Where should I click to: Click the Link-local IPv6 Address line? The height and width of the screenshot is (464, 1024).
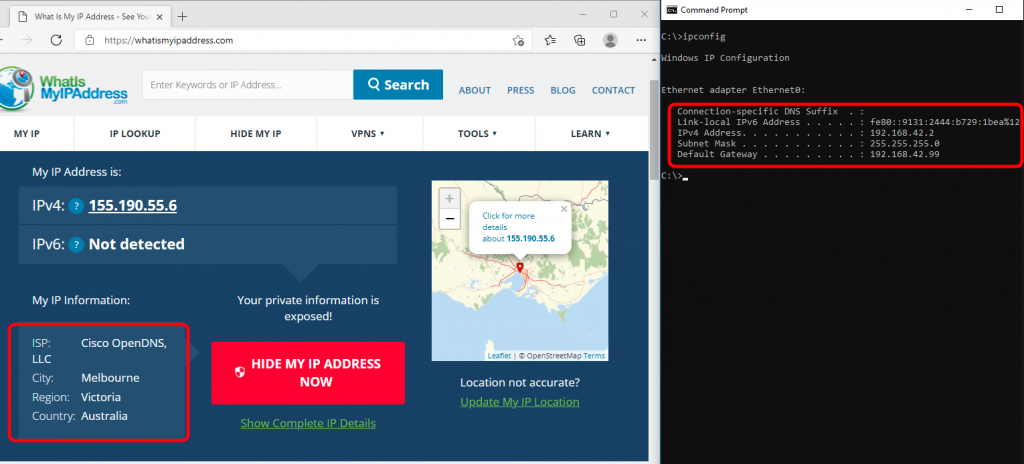point(848,122)
